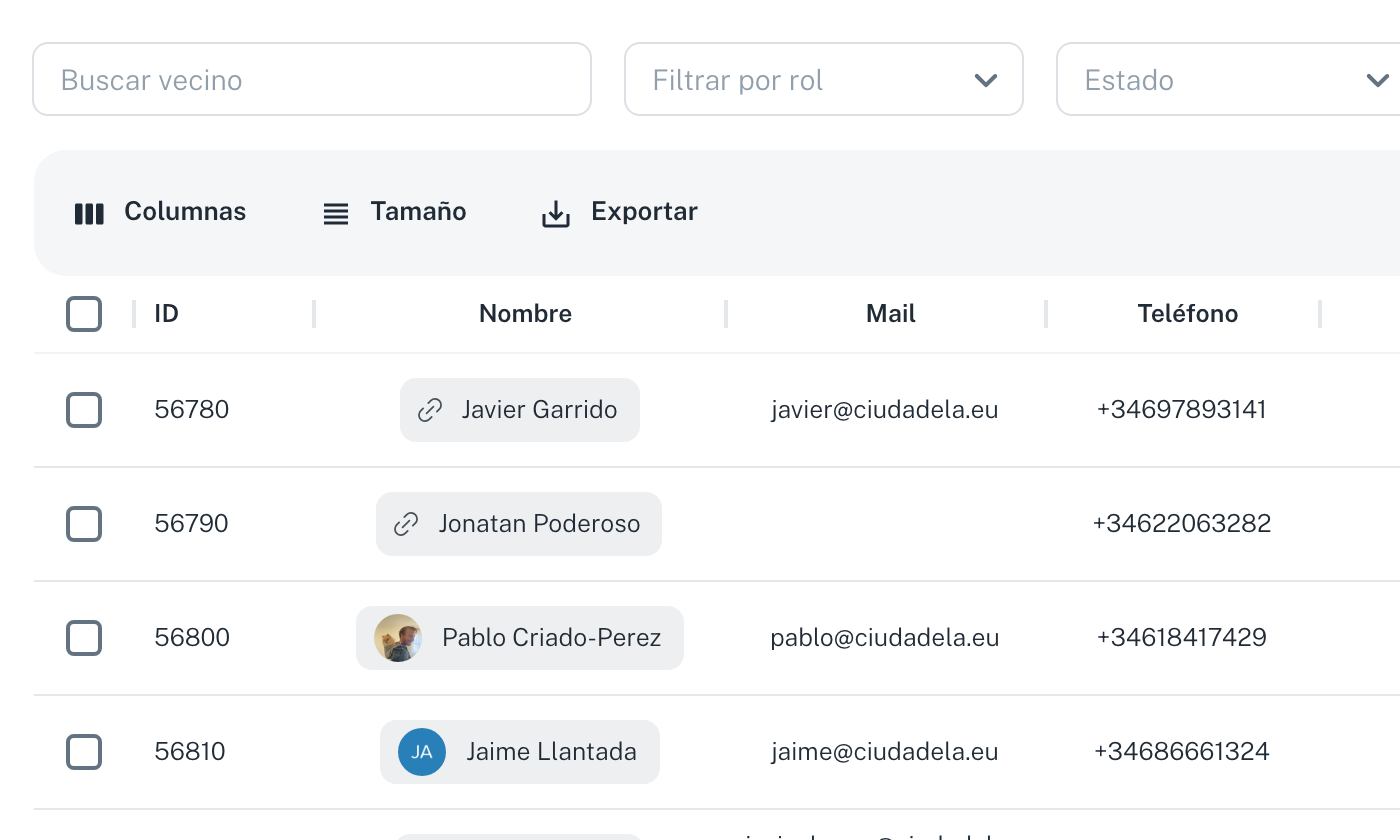Click email javier@ciudadela.eu

click(885, 410)
